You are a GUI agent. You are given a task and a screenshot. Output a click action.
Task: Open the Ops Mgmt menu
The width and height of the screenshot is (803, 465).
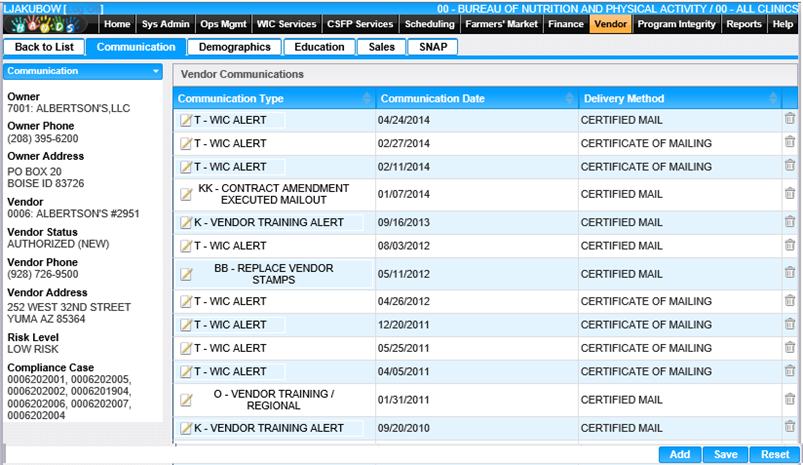(223, 24)
